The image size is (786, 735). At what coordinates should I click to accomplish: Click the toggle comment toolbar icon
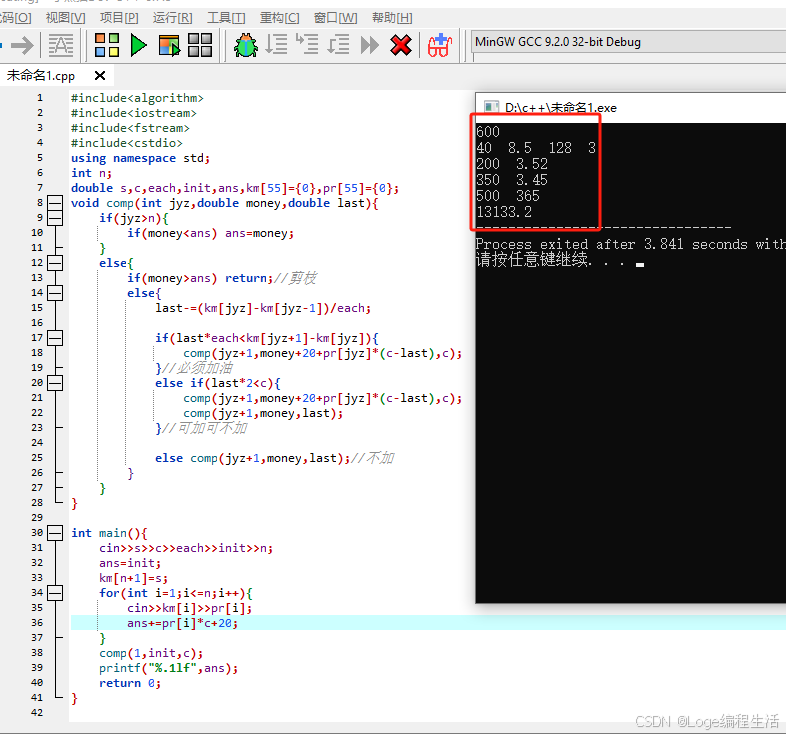click(x=61, y=45)
